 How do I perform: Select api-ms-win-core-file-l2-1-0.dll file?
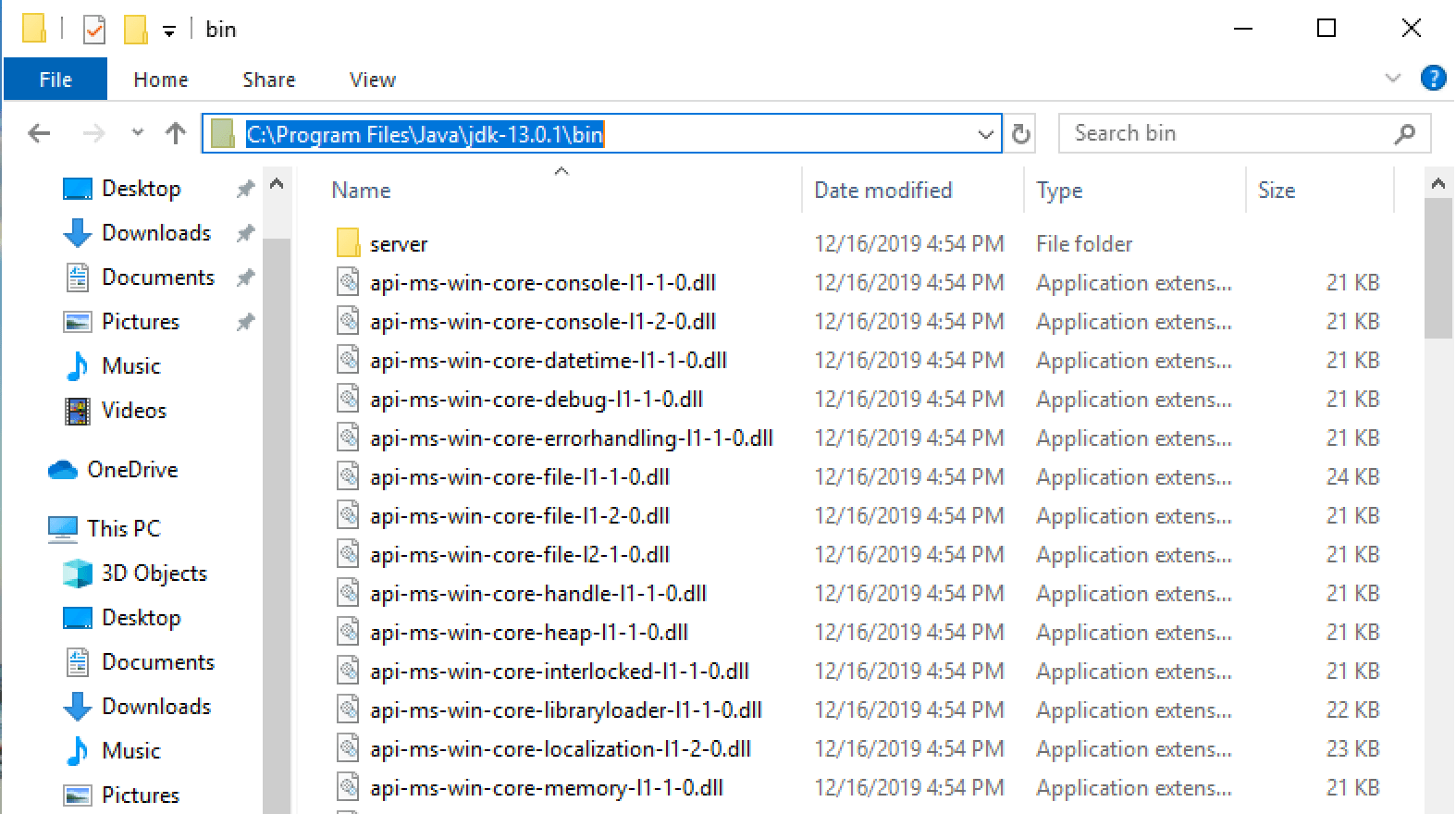[520, 555]
